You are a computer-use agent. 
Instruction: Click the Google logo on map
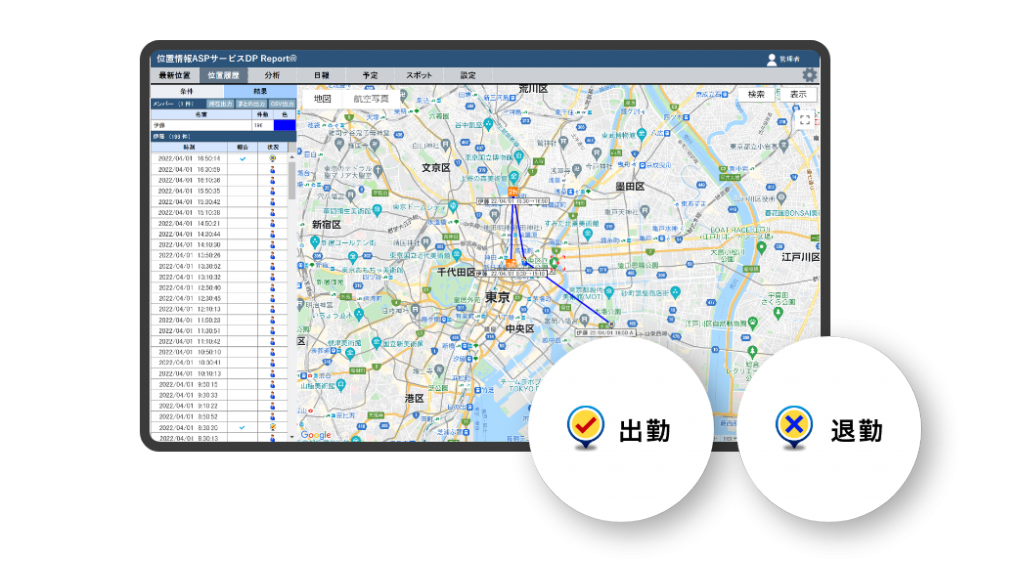316,435
